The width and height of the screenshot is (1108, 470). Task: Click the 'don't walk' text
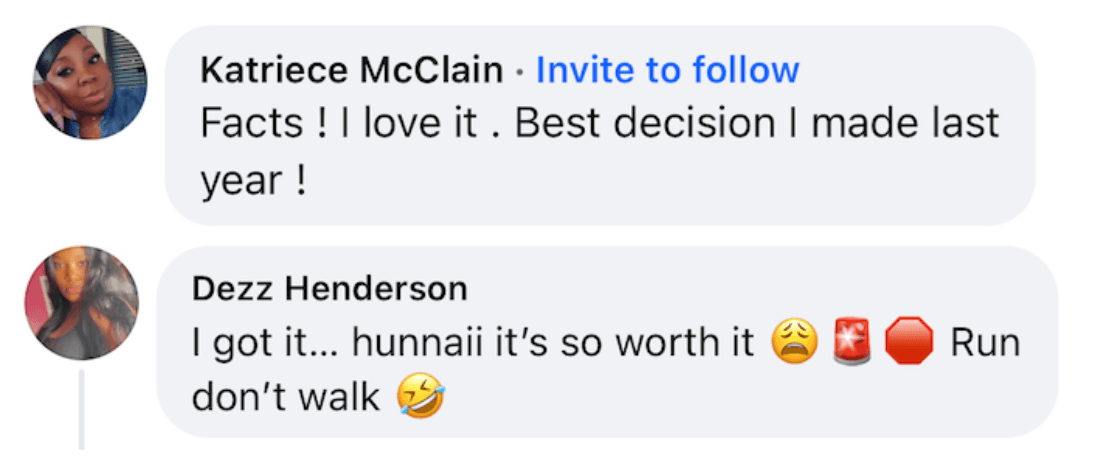[x=286, y=398]
